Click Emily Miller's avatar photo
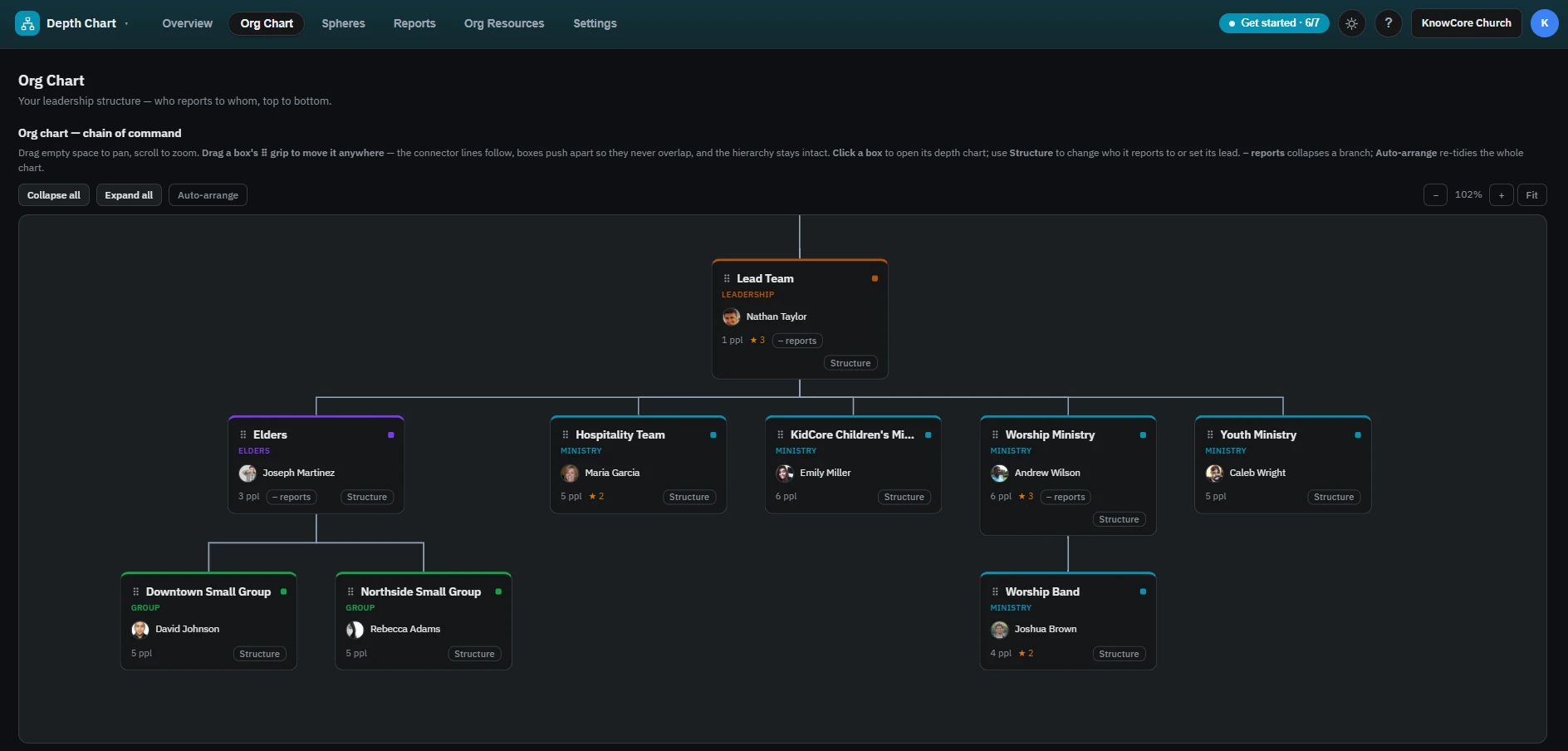 [x=785, y=473]
